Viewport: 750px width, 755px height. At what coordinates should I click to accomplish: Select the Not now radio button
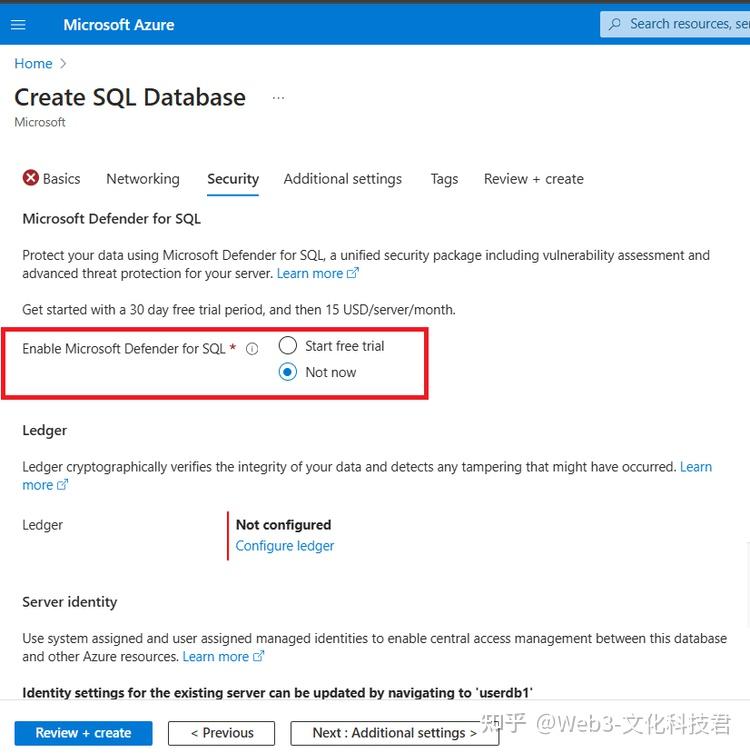click(288, 372)
